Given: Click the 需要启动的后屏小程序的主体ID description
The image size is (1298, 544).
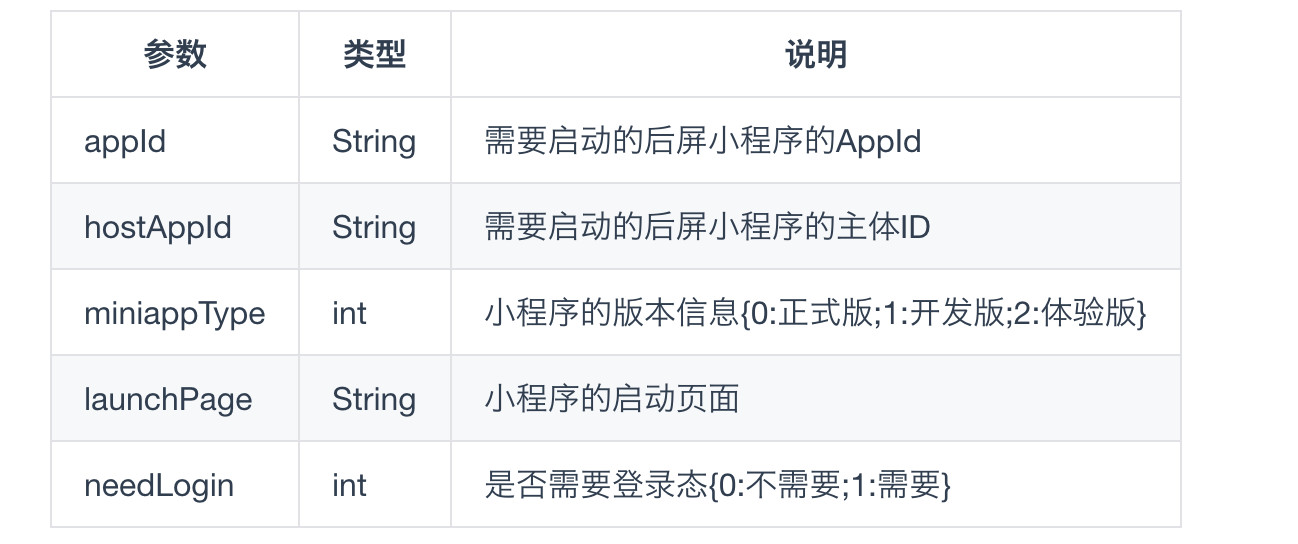Looking at the screenshot, I should (x=707, y=228).
